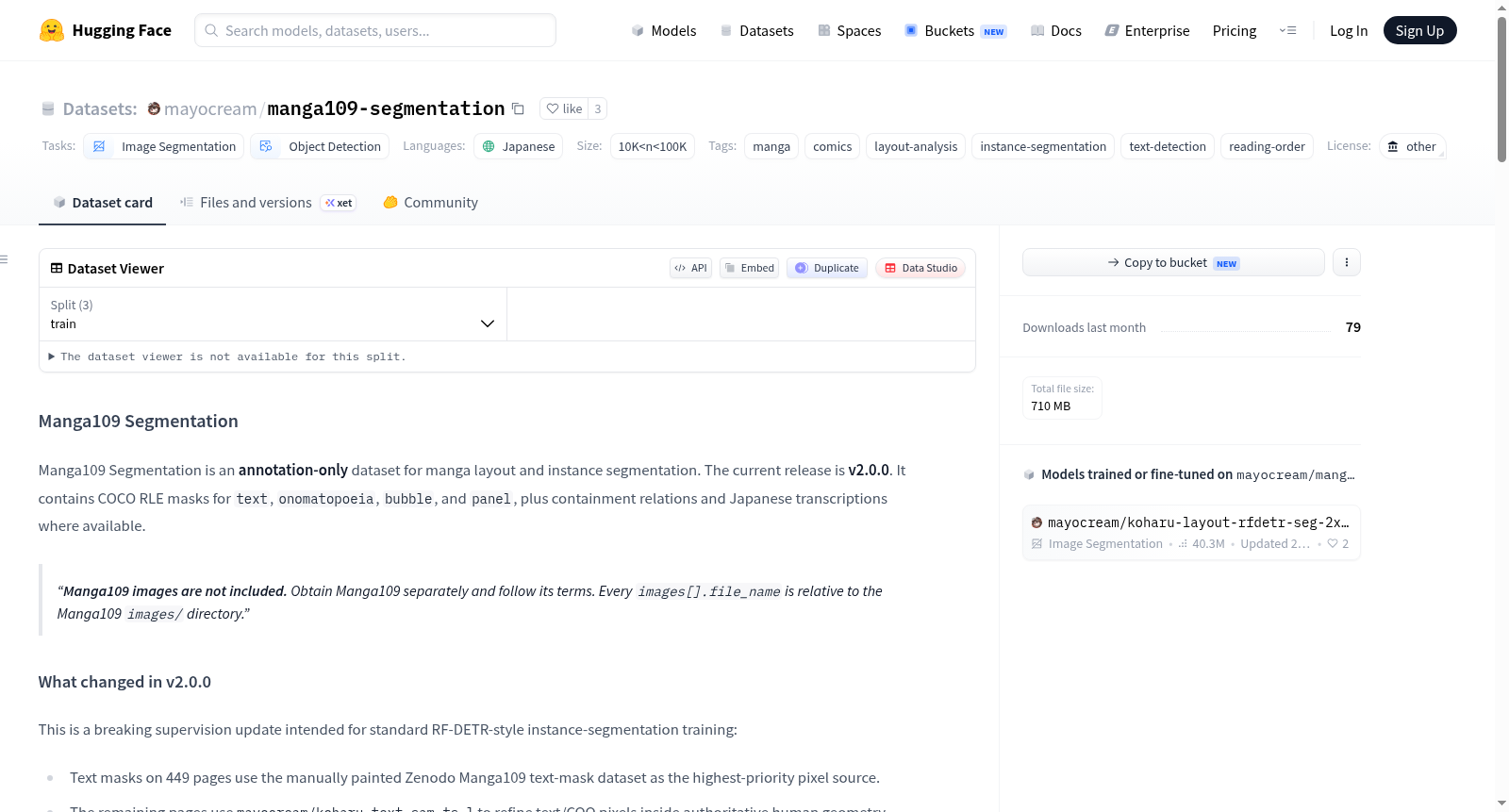Select the reading-order tag
Viewport: 1509px width, 812px height.
tap(1267, 146)
